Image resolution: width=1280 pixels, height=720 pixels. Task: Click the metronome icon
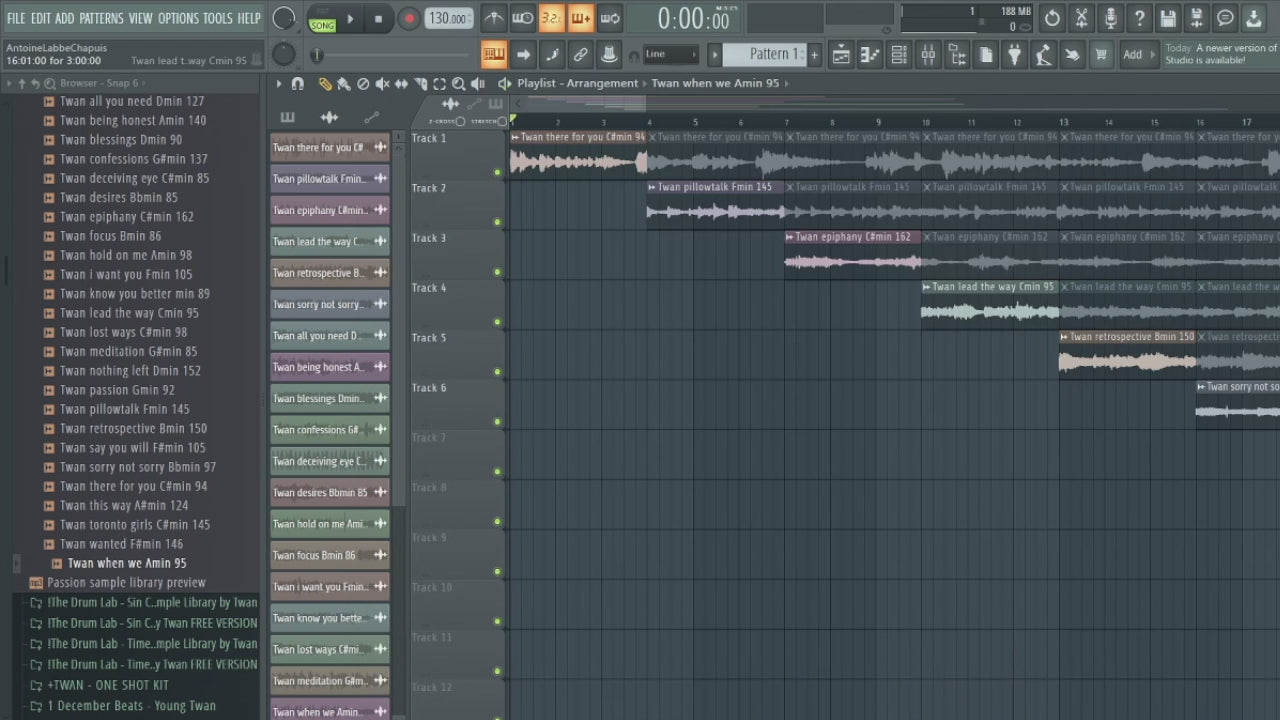(x=494, y=18)
